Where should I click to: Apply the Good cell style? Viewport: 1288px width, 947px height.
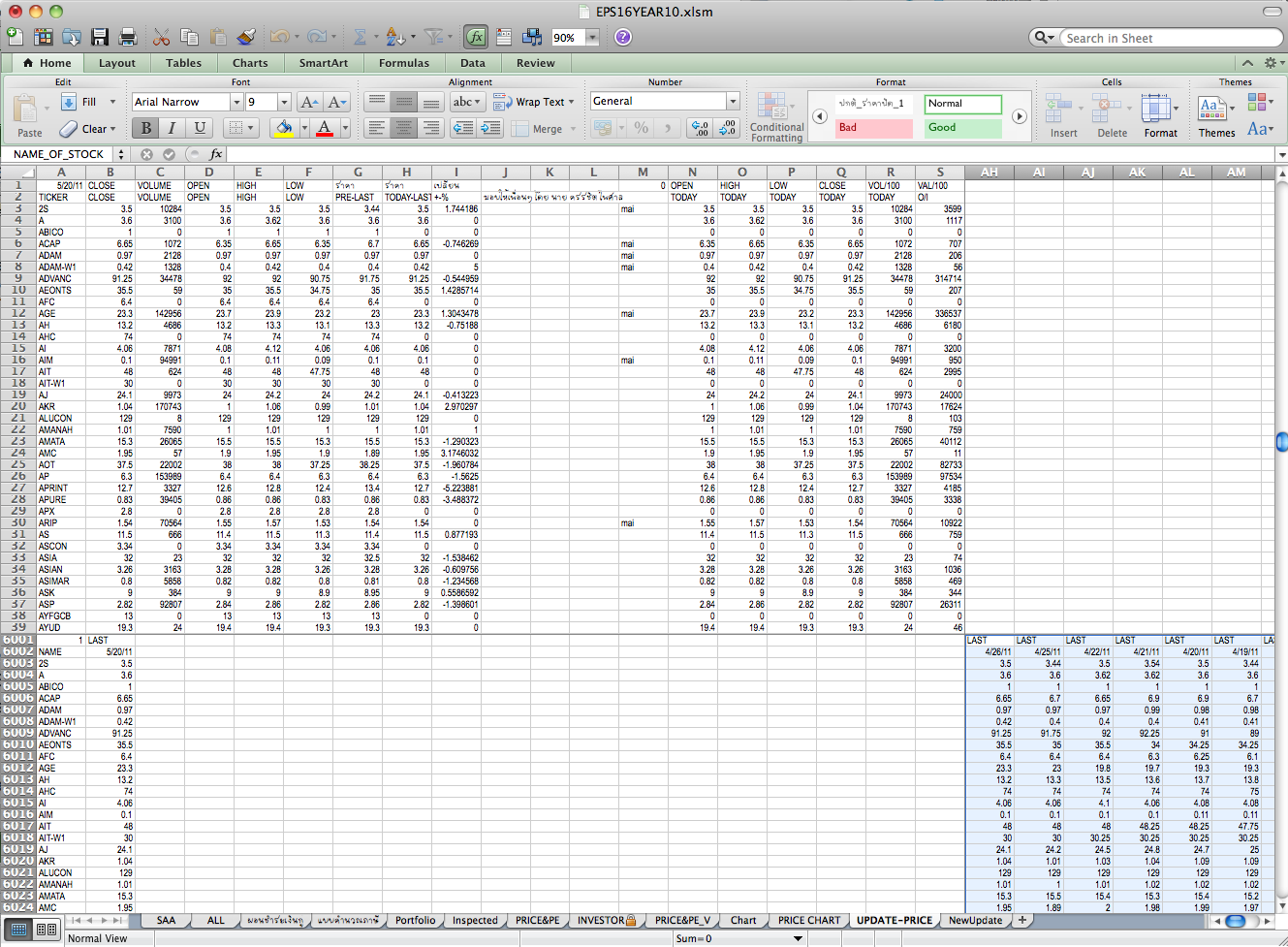tap(962, 128)
